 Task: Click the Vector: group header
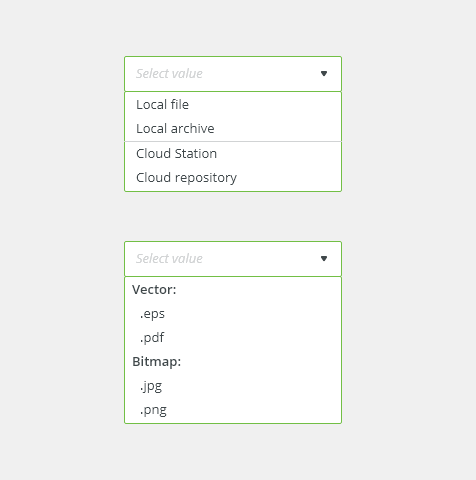154,290
